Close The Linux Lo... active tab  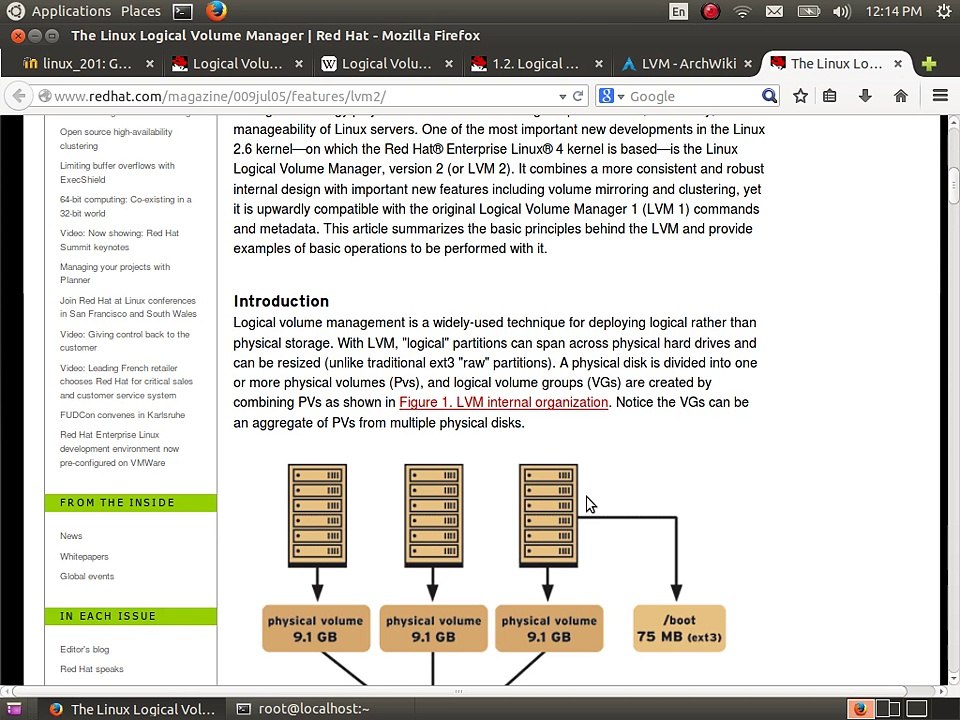click(x=898, y=64)
